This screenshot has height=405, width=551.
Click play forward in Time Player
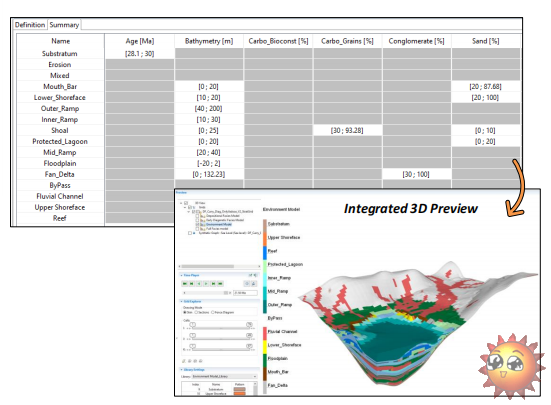(206, 283)
